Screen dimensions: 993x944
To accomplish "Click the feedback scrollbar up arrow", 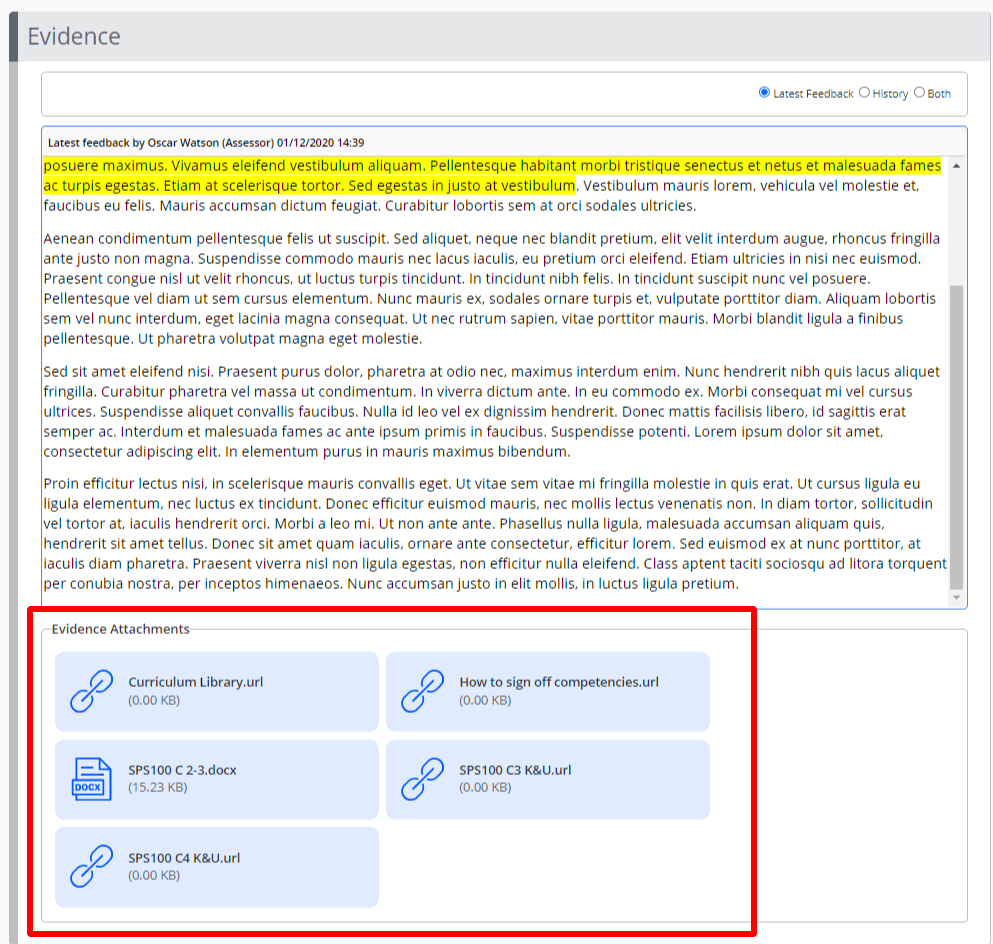I will click(956, 166).
